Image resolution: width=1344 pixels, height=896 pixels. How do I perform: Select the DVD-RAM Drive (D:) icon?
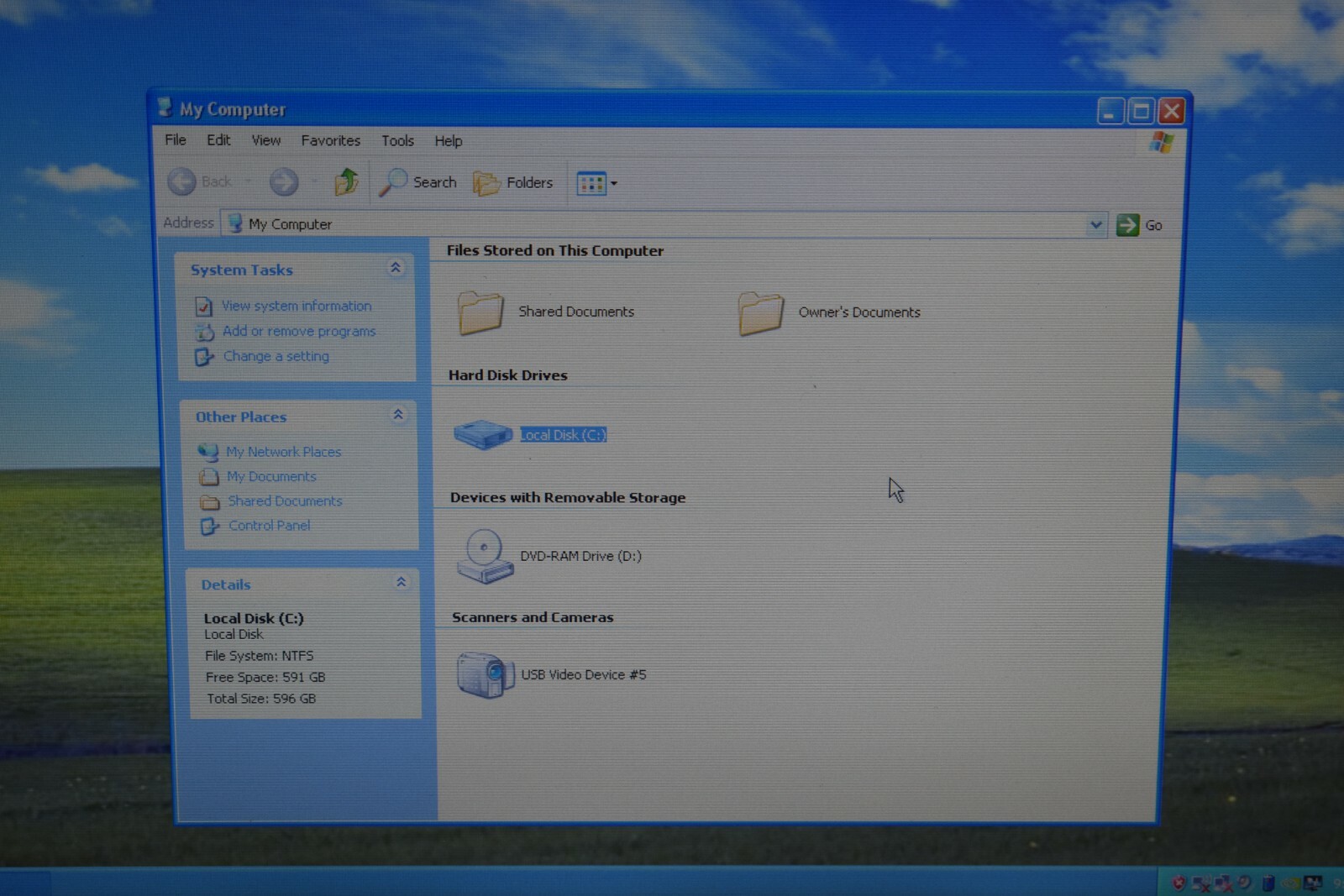point(485,556)
